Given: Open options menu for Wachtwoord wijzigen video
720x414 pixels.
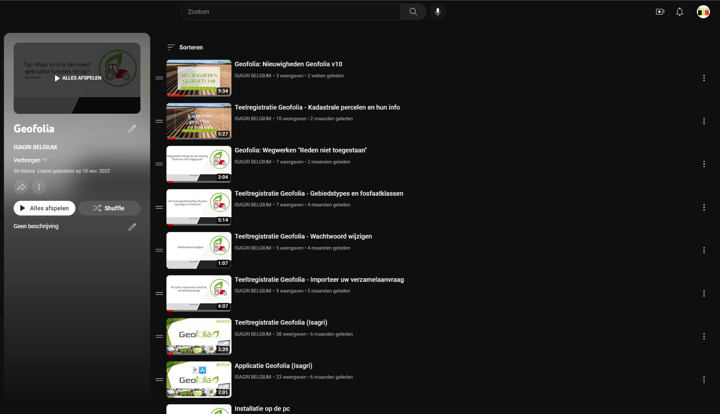Looking at the screenshot, I should [x=703, y=251].
